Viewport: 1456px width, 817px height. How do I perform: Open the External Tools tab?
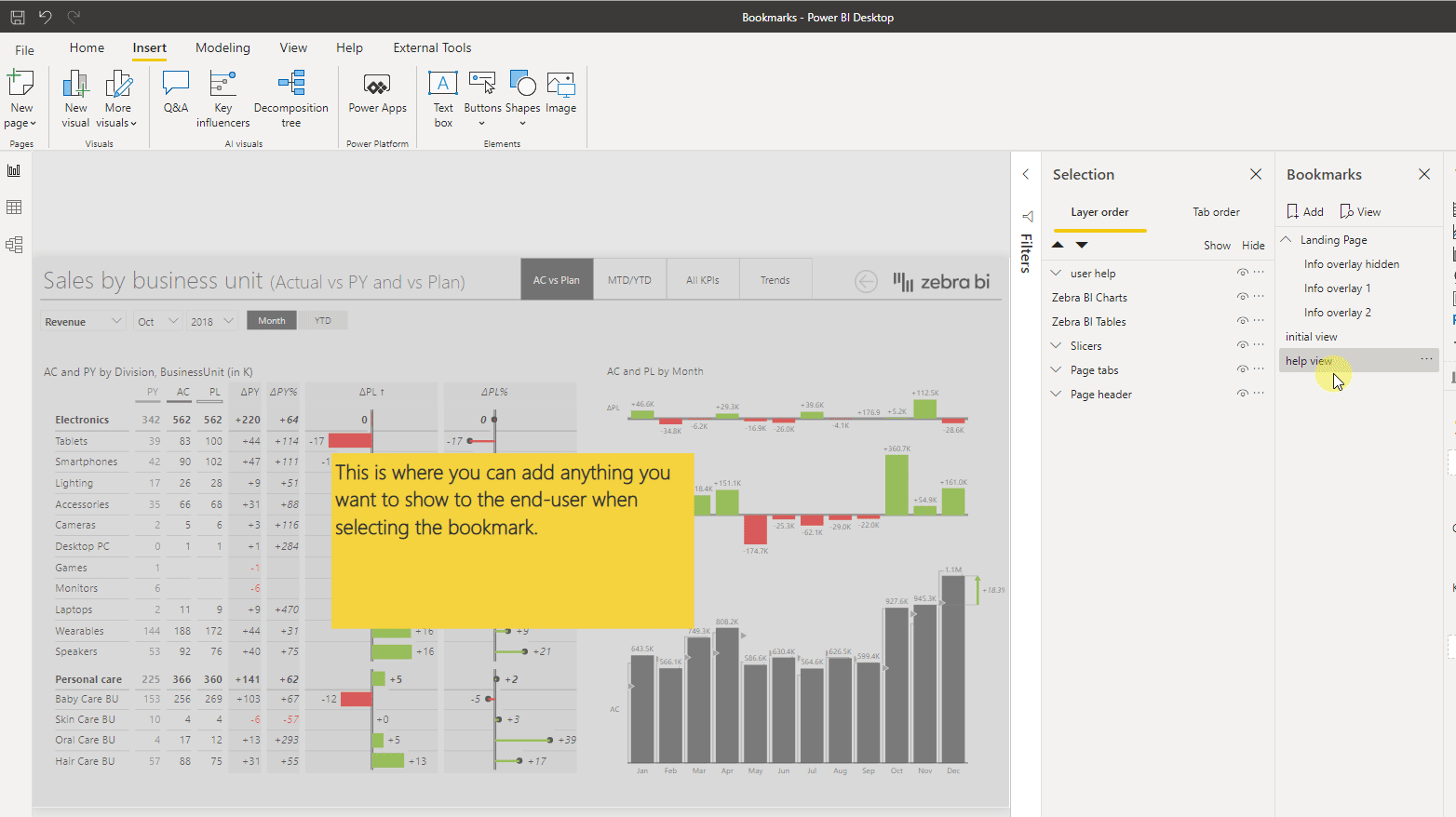click(x=432, y=47)
